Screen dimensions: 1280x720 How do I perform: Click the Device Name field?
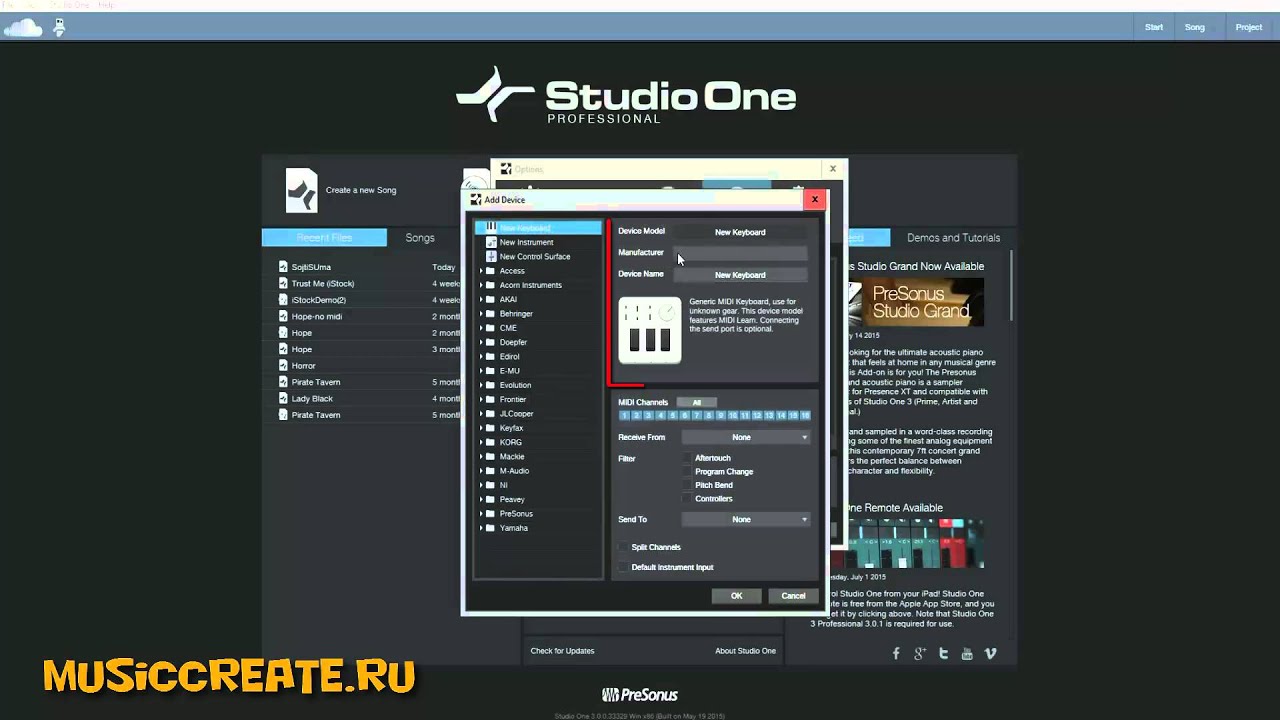740,275
